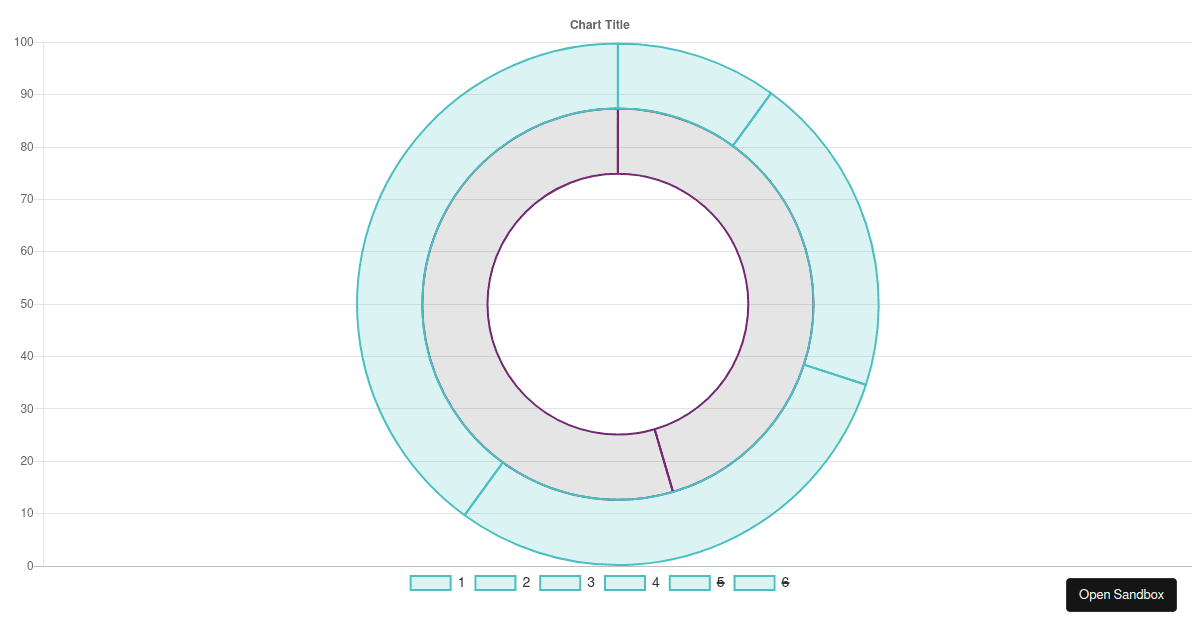
Task: Toggle dataset 2 legend label
Action: [x=526, y=583]
